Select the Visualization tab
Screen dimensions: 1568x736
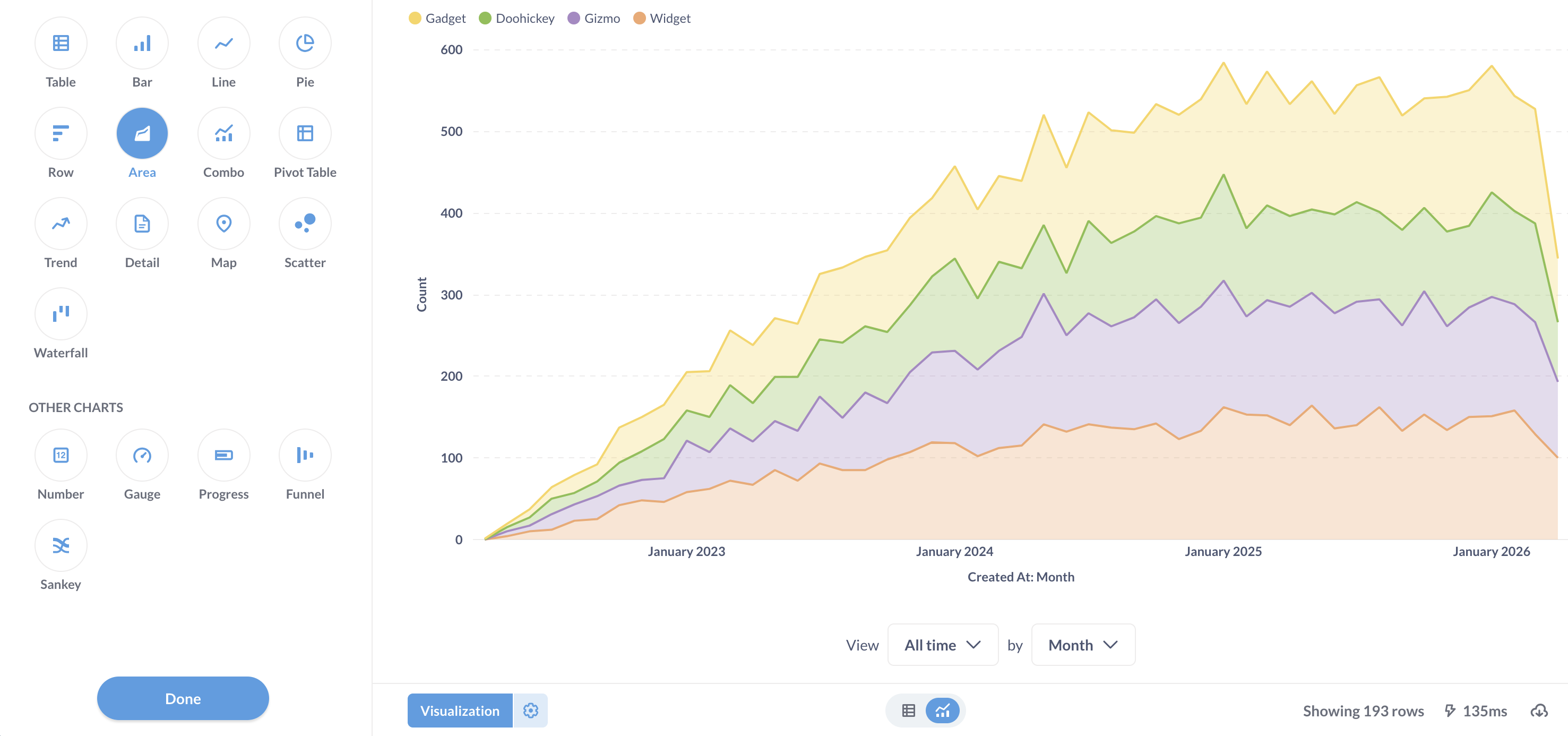(459, 711)
